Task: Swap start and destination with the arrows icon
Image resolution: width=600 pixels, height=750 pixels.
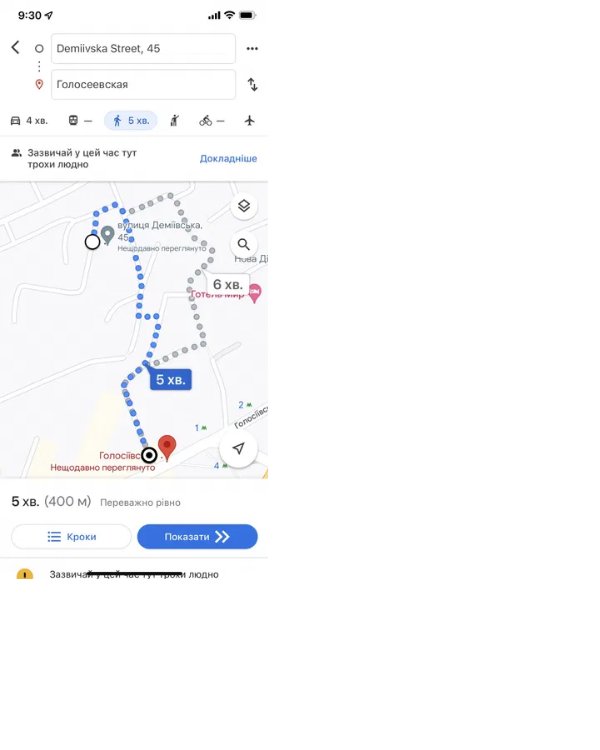Action: click(253, 85)
